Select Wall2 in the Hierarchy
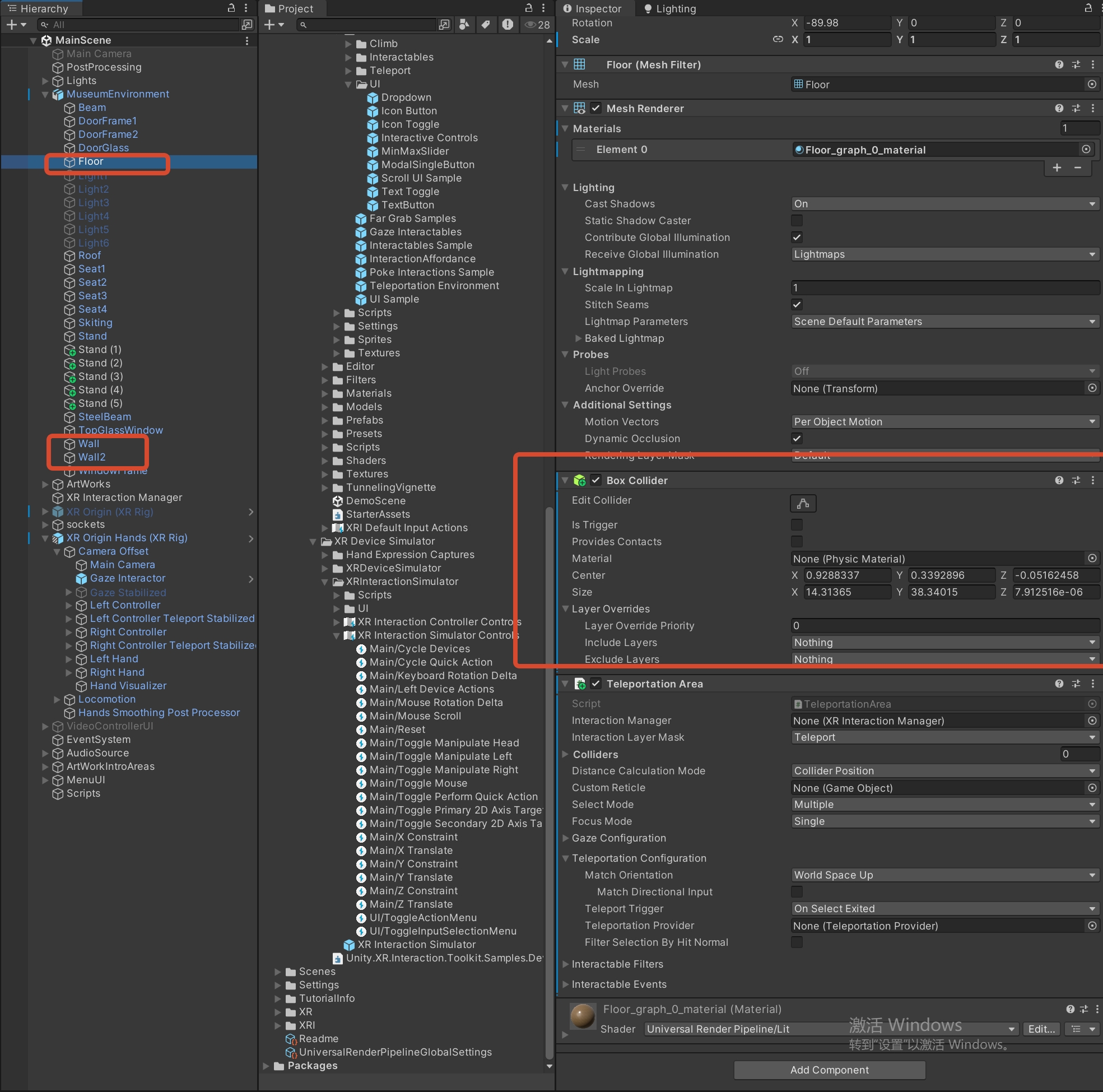 92,457
